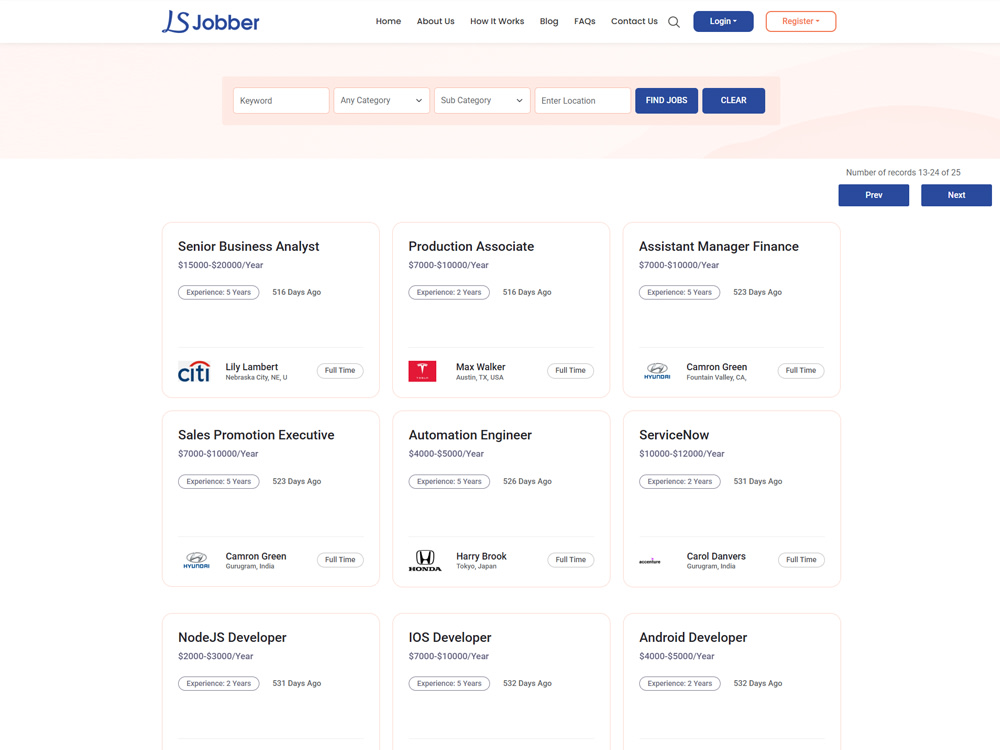Open the FAQs menu item

click(584, 21)
